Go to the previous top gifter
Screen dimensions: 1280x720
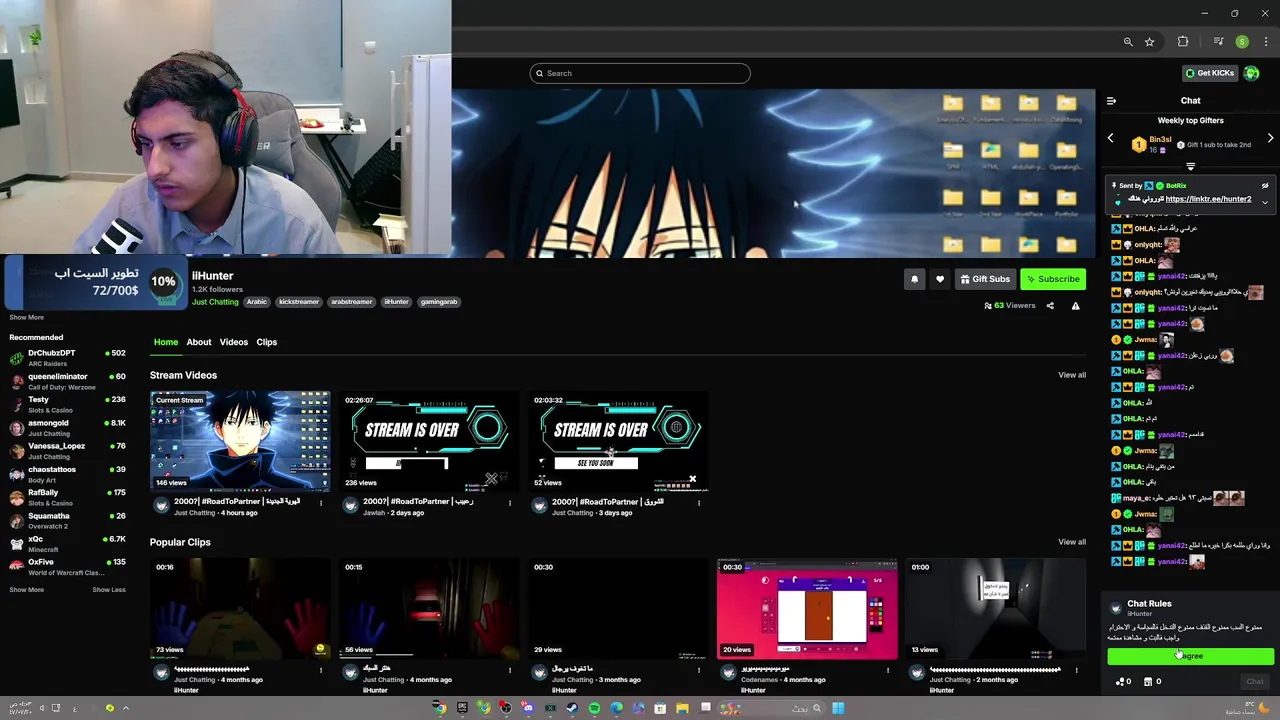point(1111,138)
